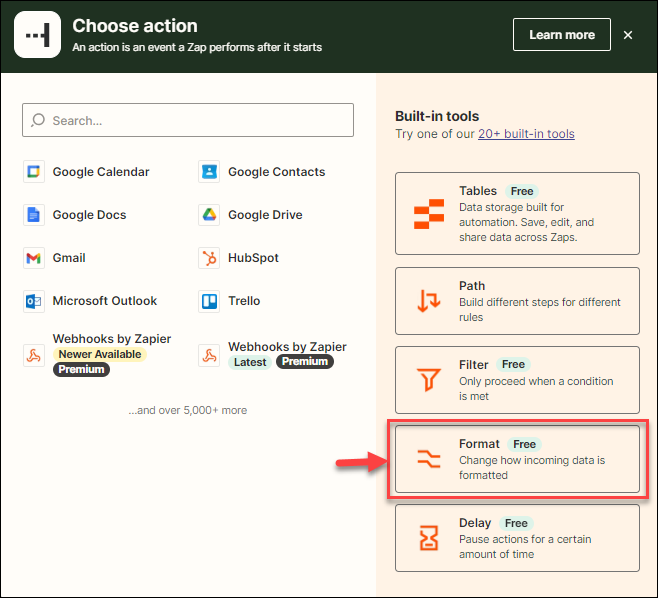Click the Google Contacts app icon
The image size is (658, 598).
209,172
